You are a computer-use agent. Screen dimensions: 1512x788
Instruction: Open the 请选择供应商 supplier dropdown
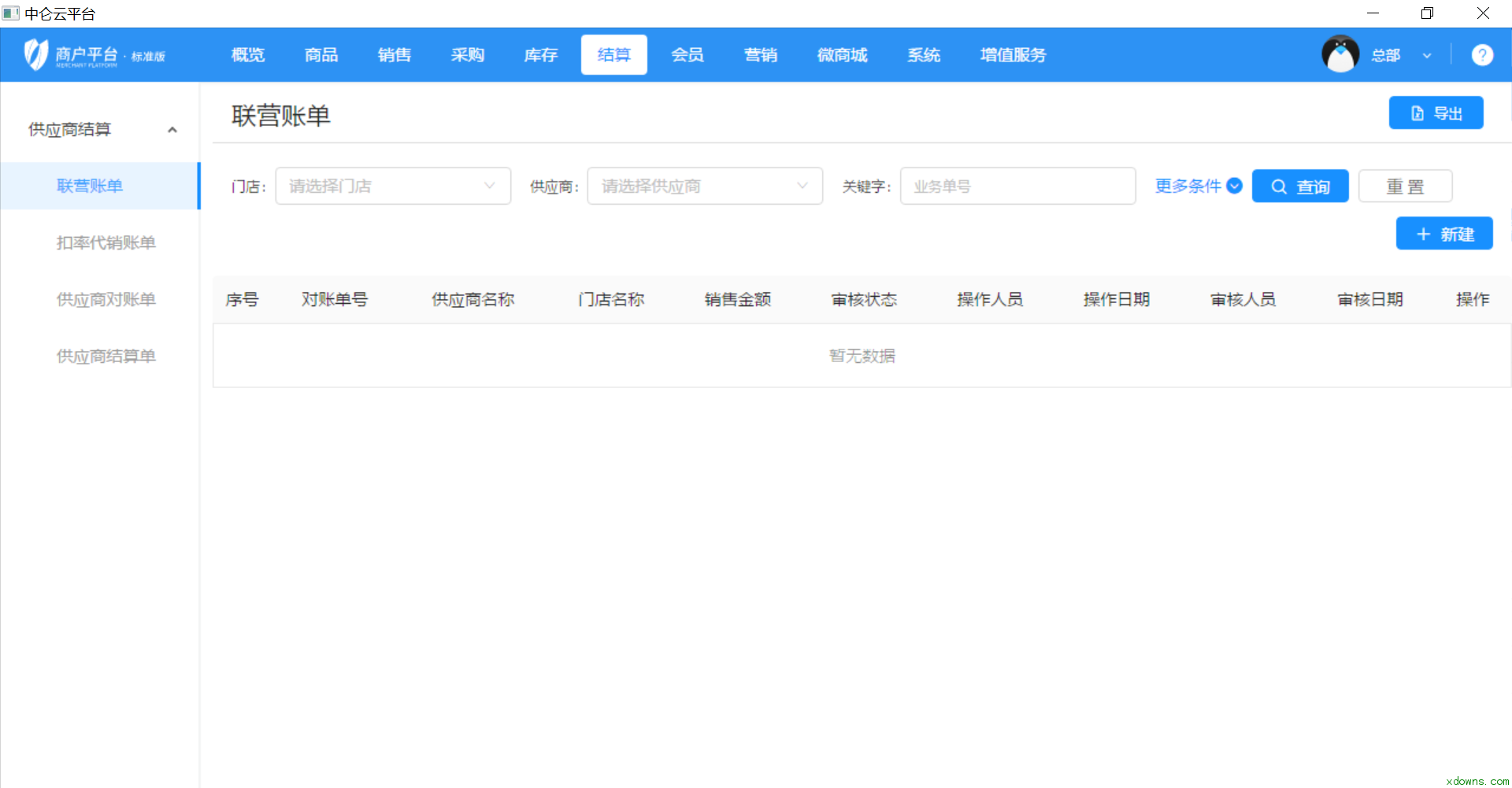click(705, 186)
